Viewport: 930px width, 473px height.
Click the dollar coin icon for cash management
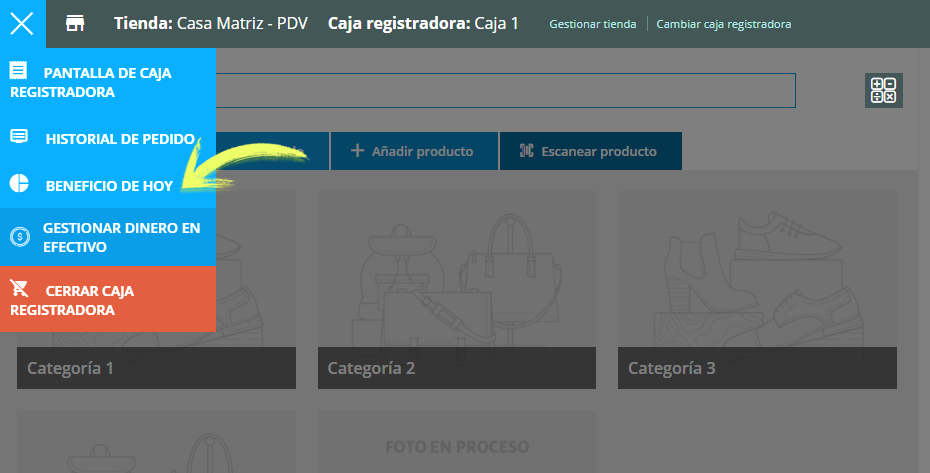point(19,237)
